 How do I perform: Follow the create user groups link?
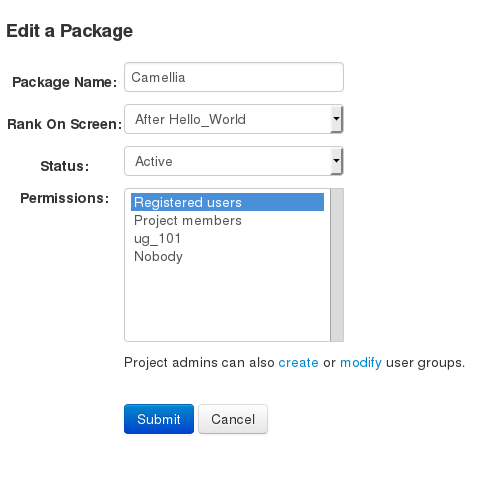(298, 362)
